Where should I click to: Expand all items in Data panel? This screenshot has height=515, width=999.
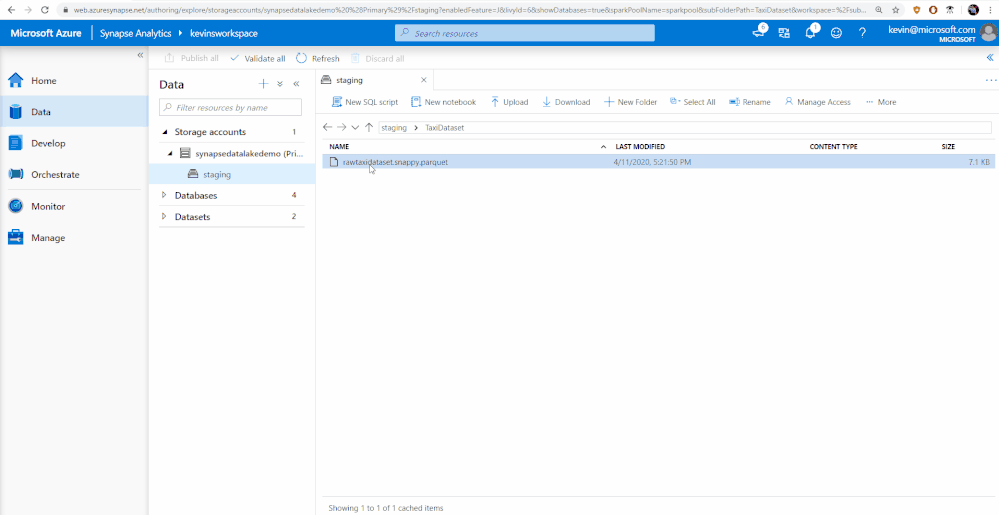(x=280, y=84)
